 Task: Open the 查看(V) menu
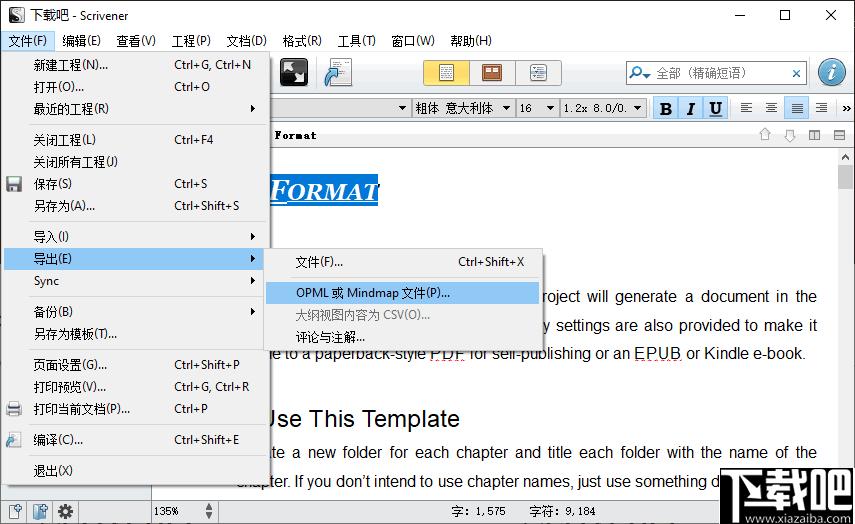136,41
